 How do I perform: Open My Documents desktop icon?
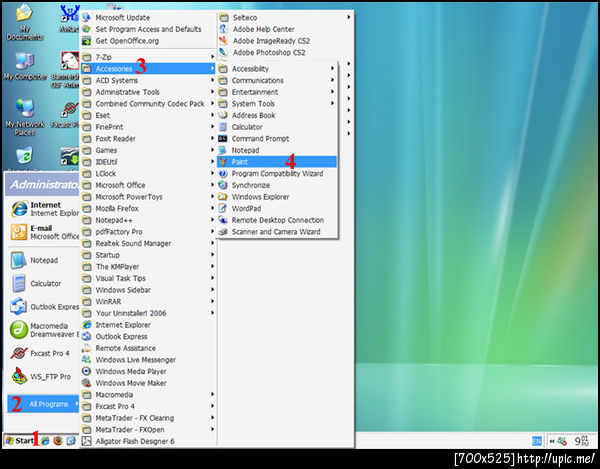pos(24,21)
